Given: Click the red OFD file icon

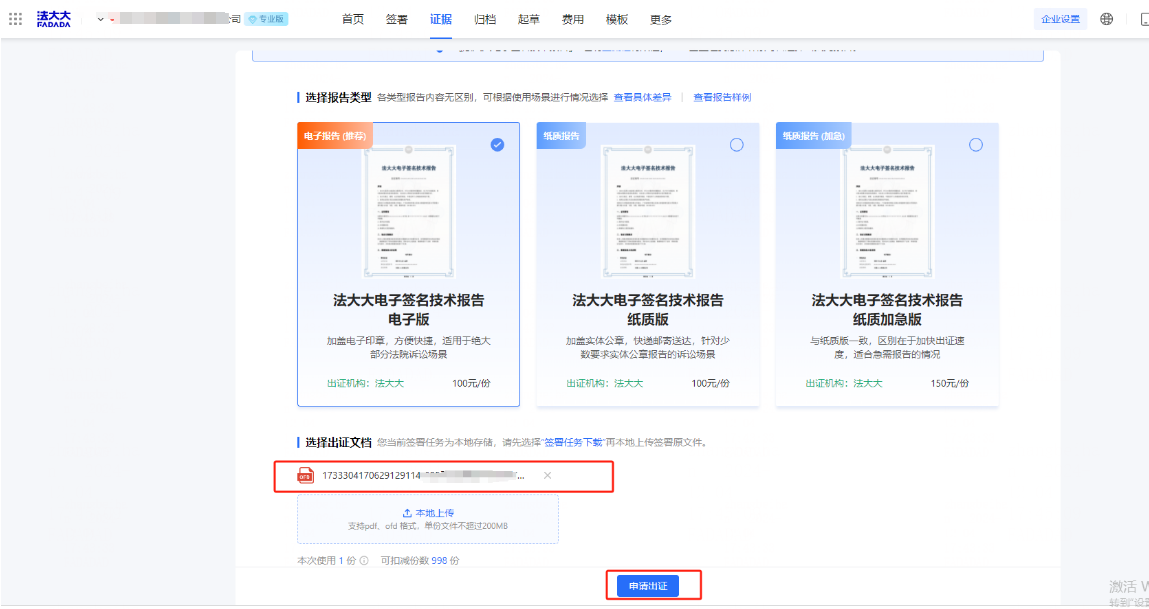Looking at the screenshot, I should (x=305, y=476).
